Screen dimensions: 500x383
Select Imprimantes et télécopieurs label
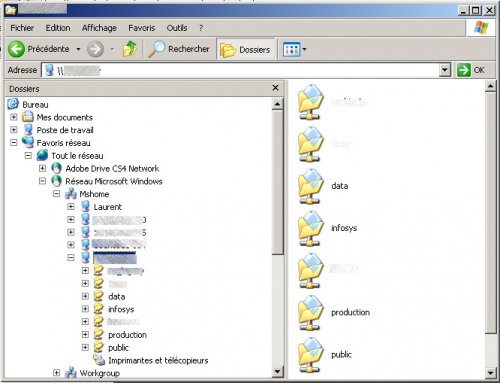click(x=158, y=360)
